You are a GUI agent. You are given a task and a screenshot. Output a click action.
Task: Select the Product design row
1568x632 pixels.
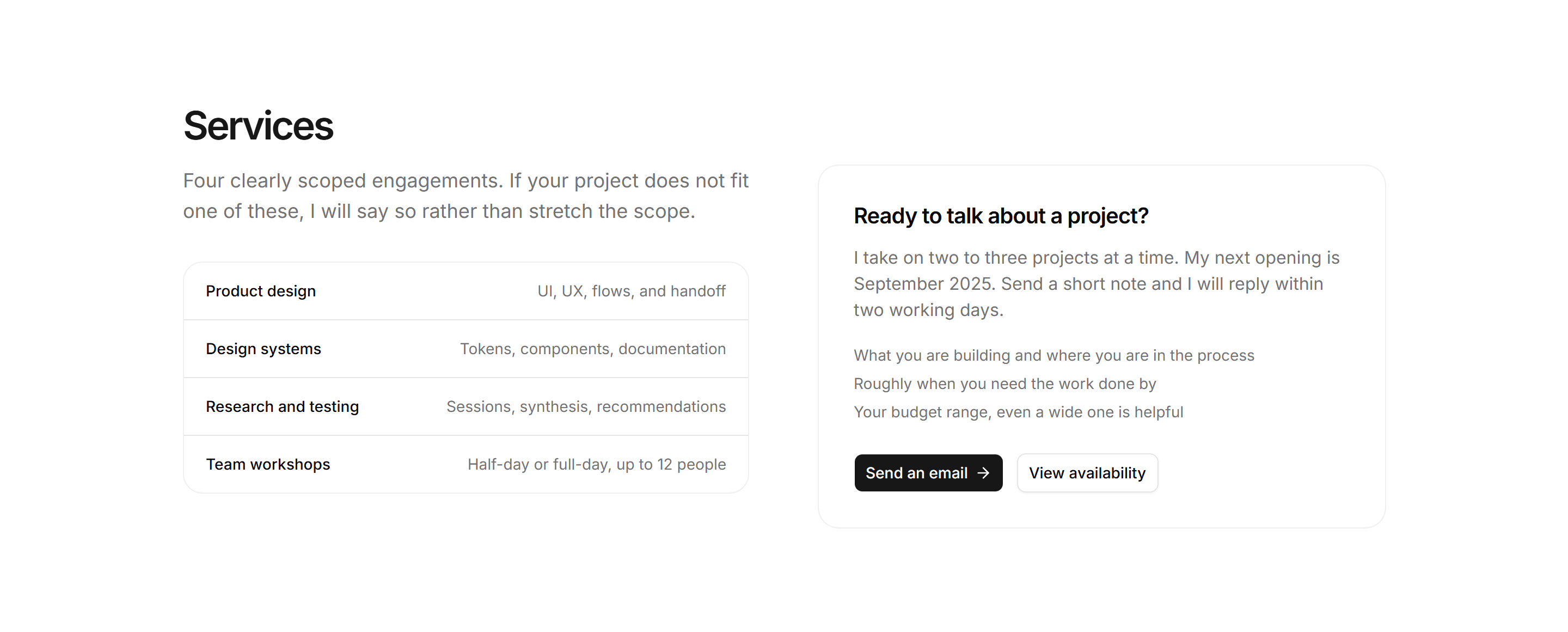coord(465,291)
